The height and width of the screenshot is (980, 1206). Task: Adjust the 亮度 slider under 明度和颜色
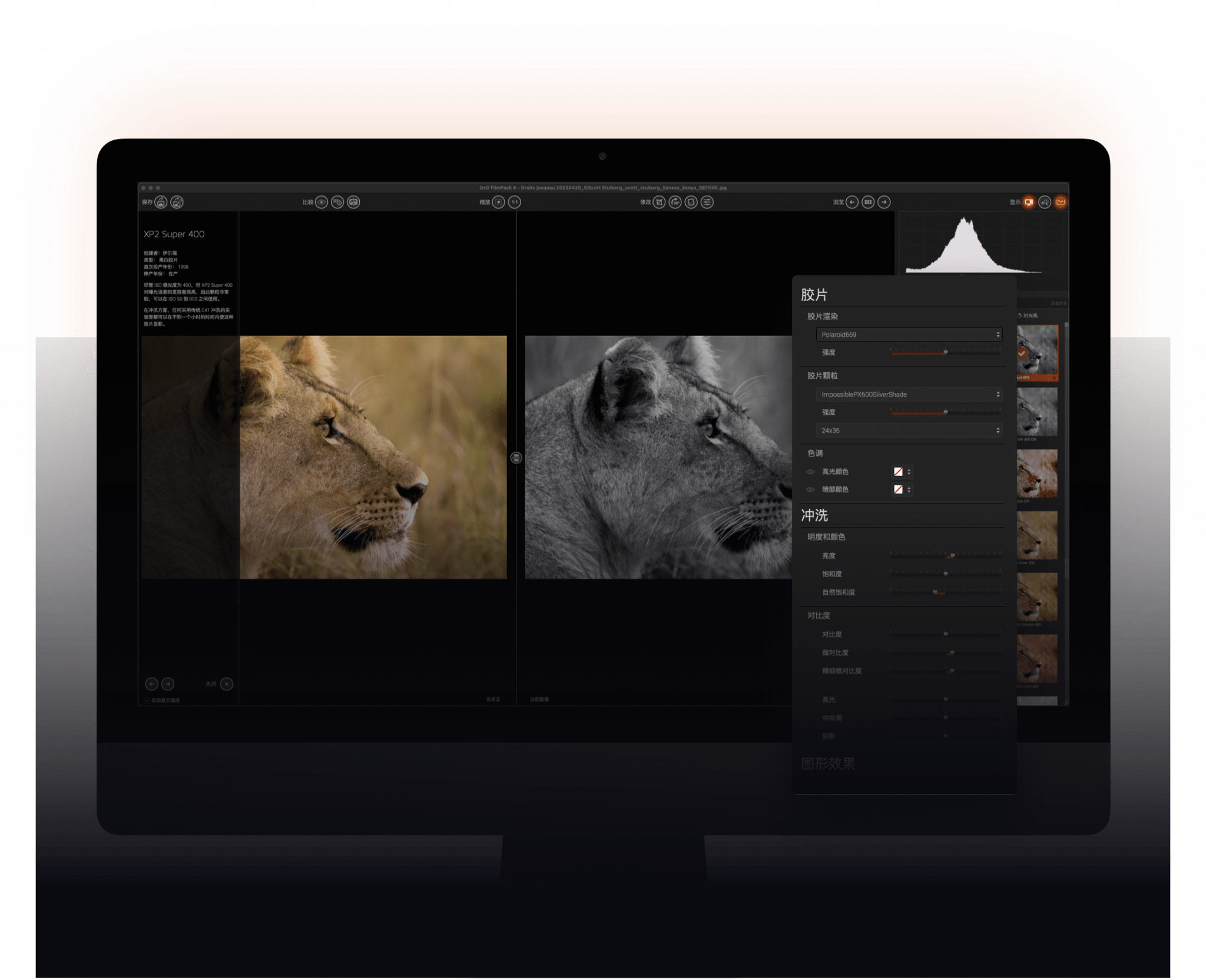coord(954,555)
